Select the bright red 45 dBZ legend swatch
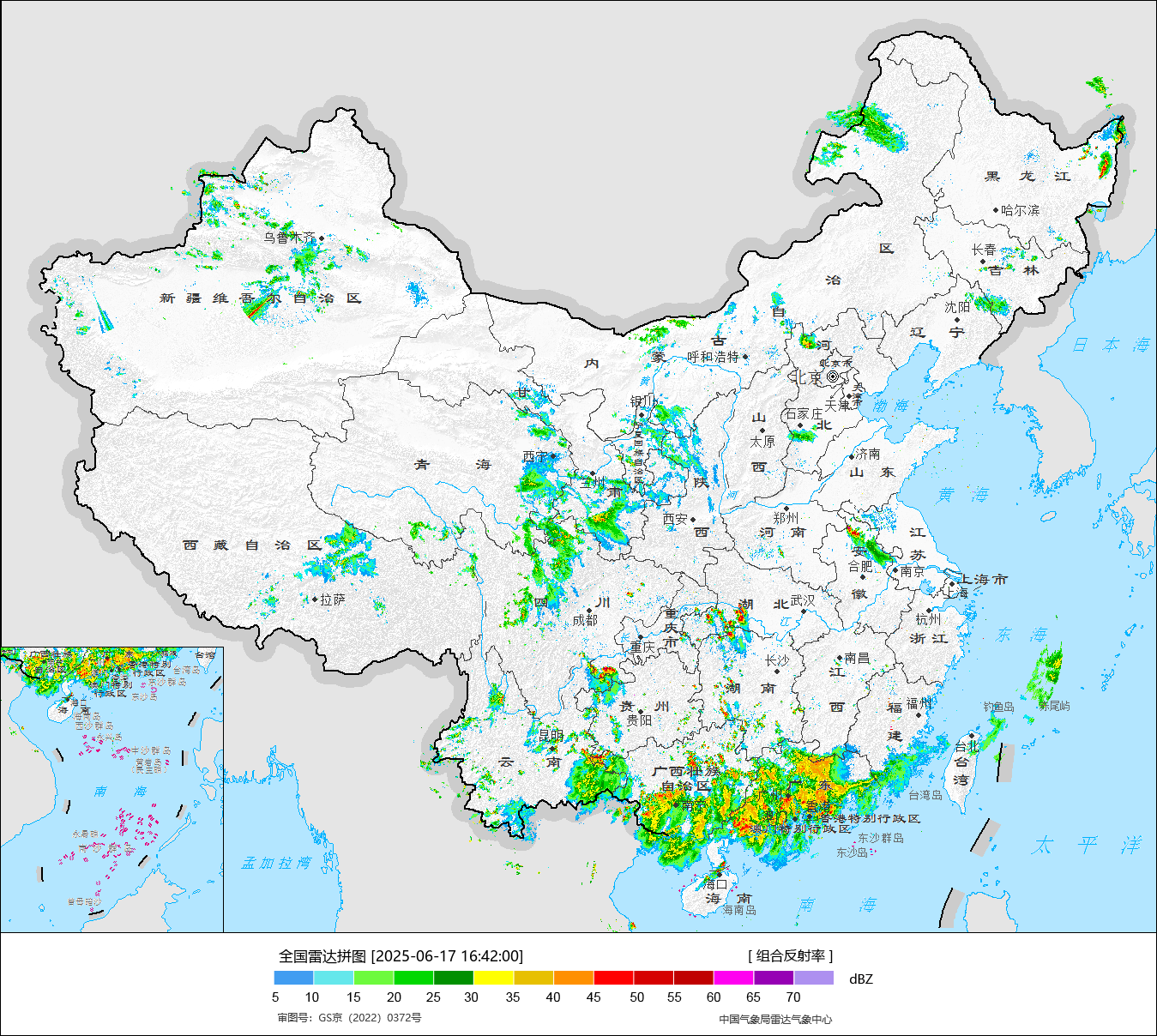This screenshot has height=1036, width=1157. 613,978
